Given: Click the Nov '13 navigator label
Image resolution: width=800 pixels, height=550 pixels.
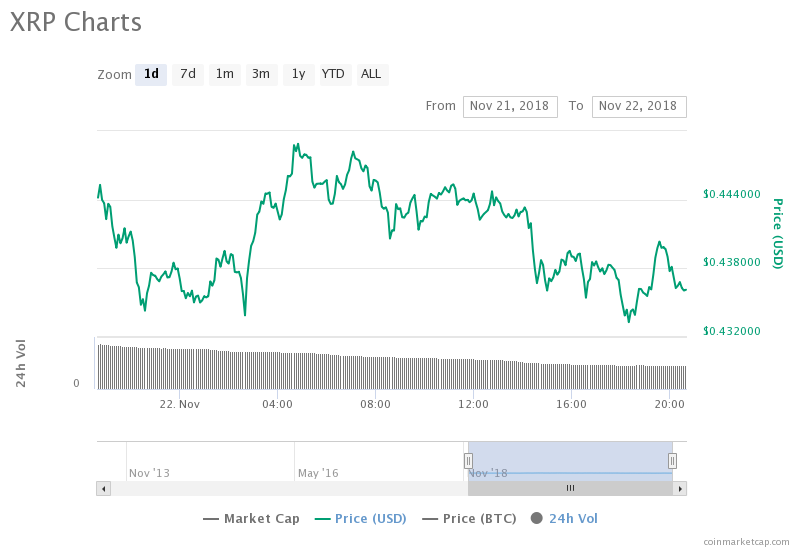Looking at the screenshot, I should pos(149,473).
